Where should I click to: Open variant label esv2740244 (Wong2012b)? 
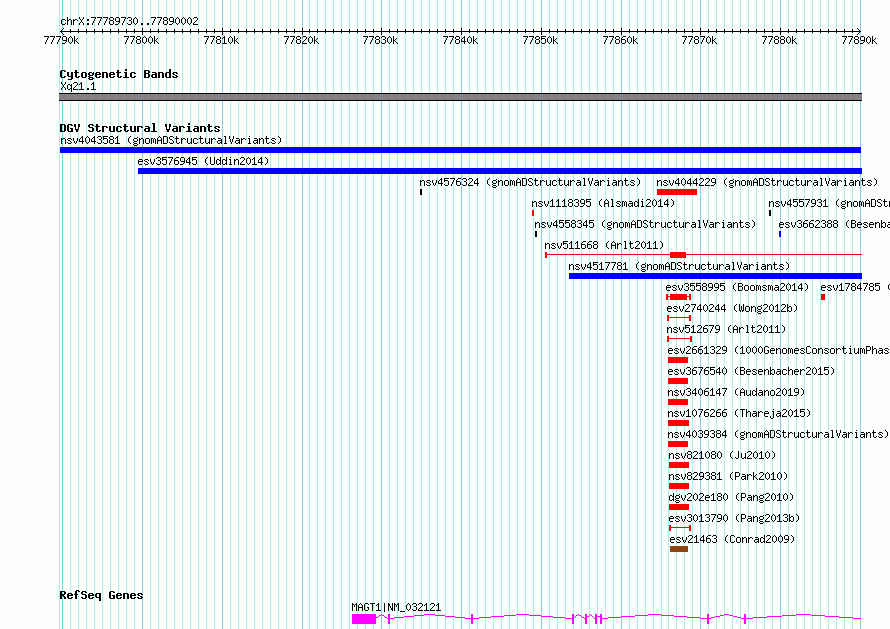(732, 308)
